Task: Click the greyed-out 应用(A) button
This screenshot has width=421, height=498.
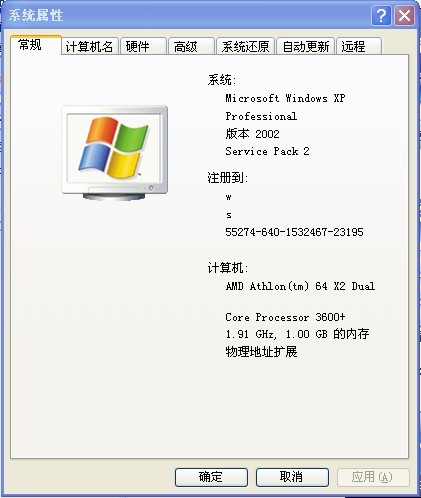Action: click(x=373, y=477)
